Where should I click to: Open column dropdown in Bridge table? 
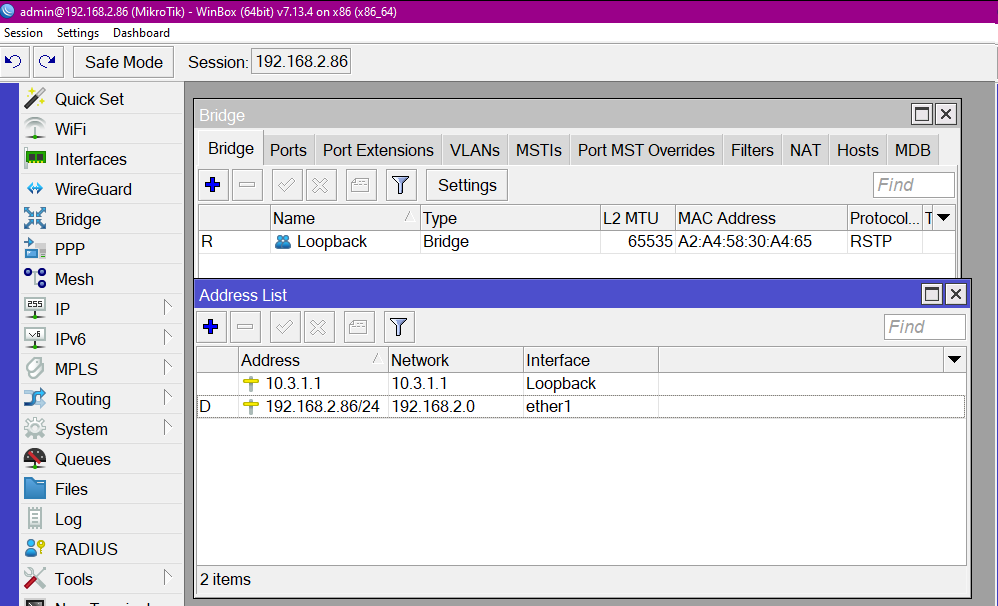pyautogui.click(x=943, y=218)
